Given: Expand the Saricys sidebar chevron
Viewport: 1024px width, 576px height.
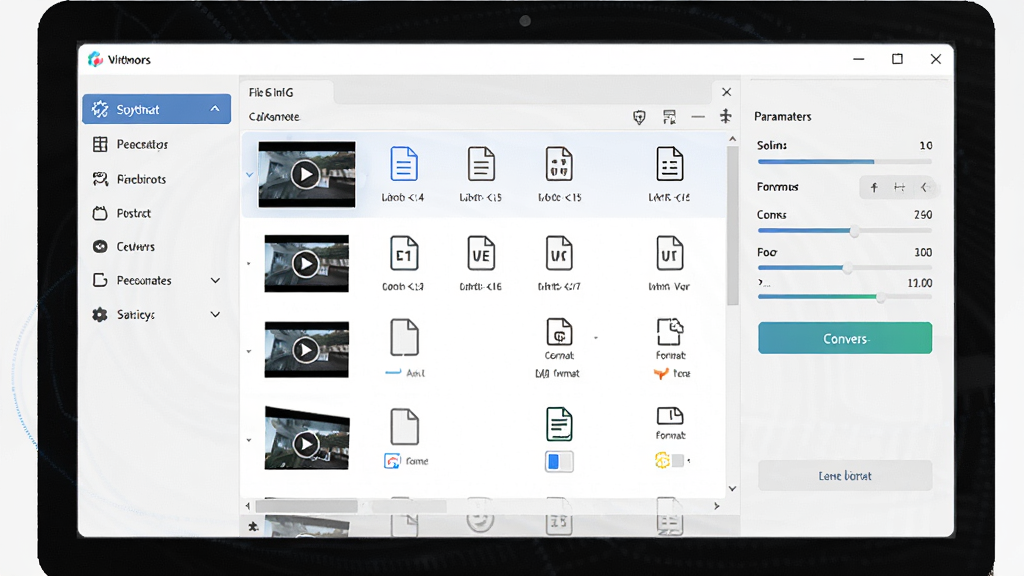Looking at the screenshot, I should point(215,314).
